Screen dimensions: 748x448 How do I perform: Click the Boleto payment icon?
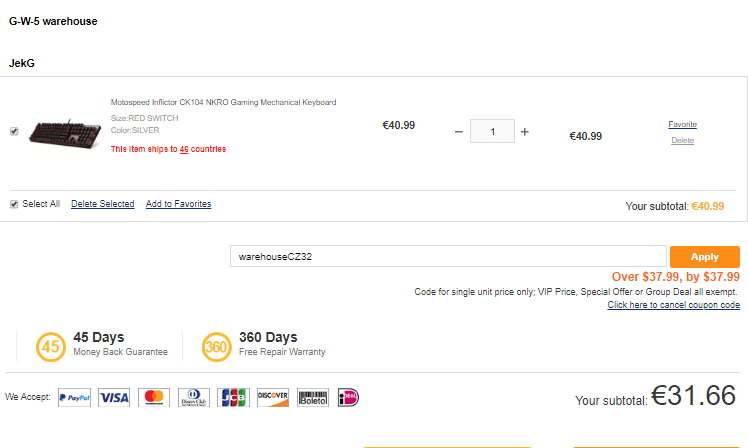click(x=313, y=397)
